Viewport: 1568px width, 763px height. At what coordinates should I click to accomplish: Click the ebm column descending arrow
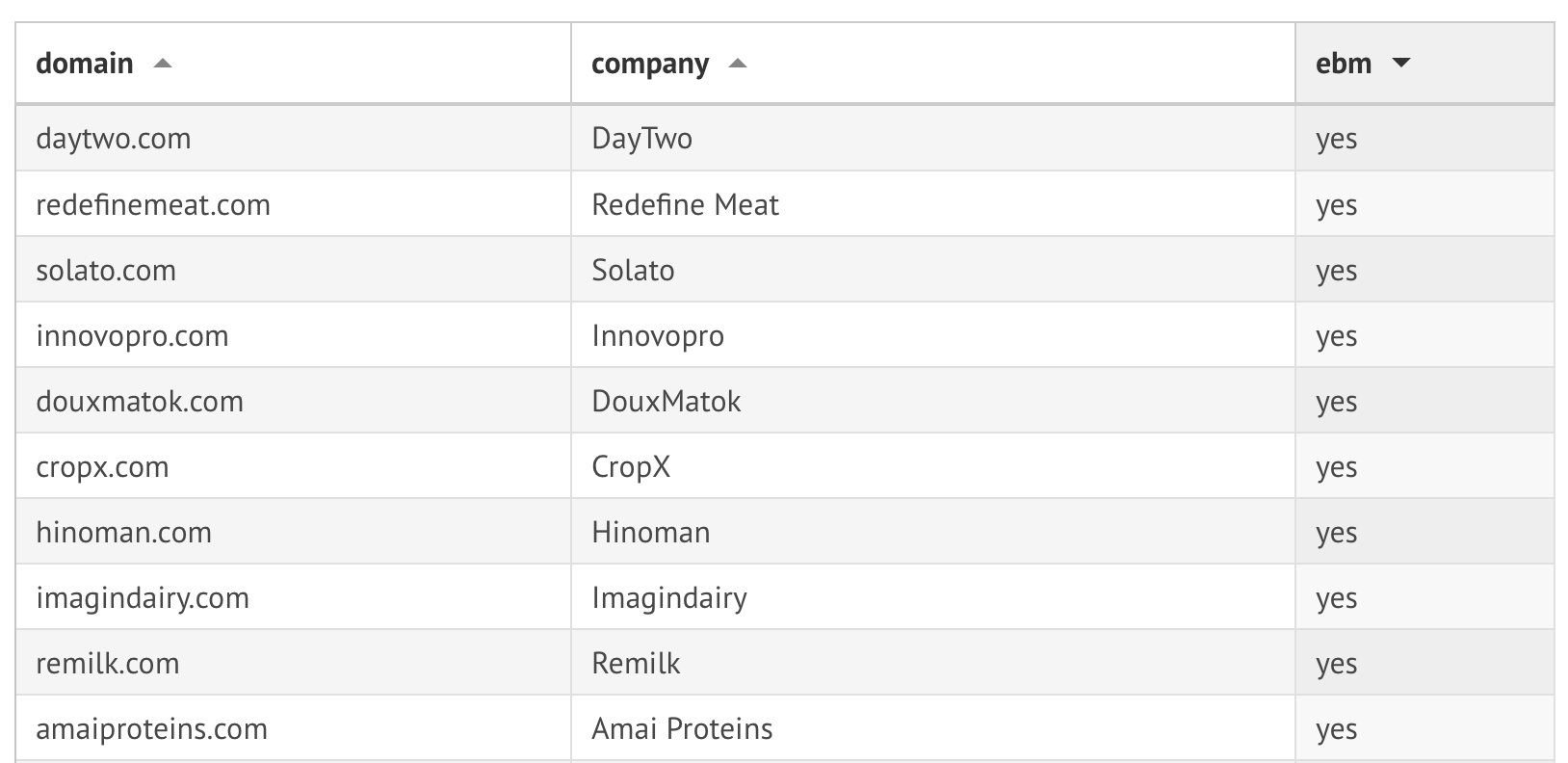[x=1401, y=64]
